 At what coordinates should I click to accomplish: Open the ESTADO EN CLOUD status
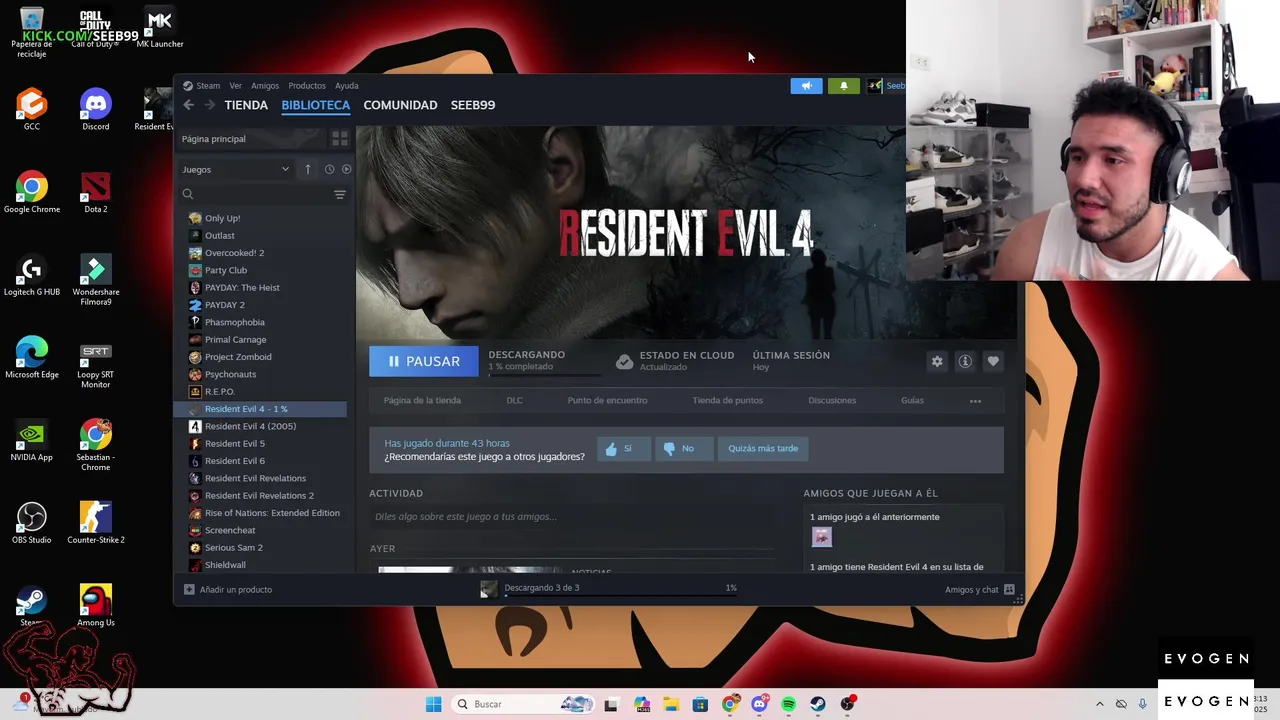coord(675,361)
